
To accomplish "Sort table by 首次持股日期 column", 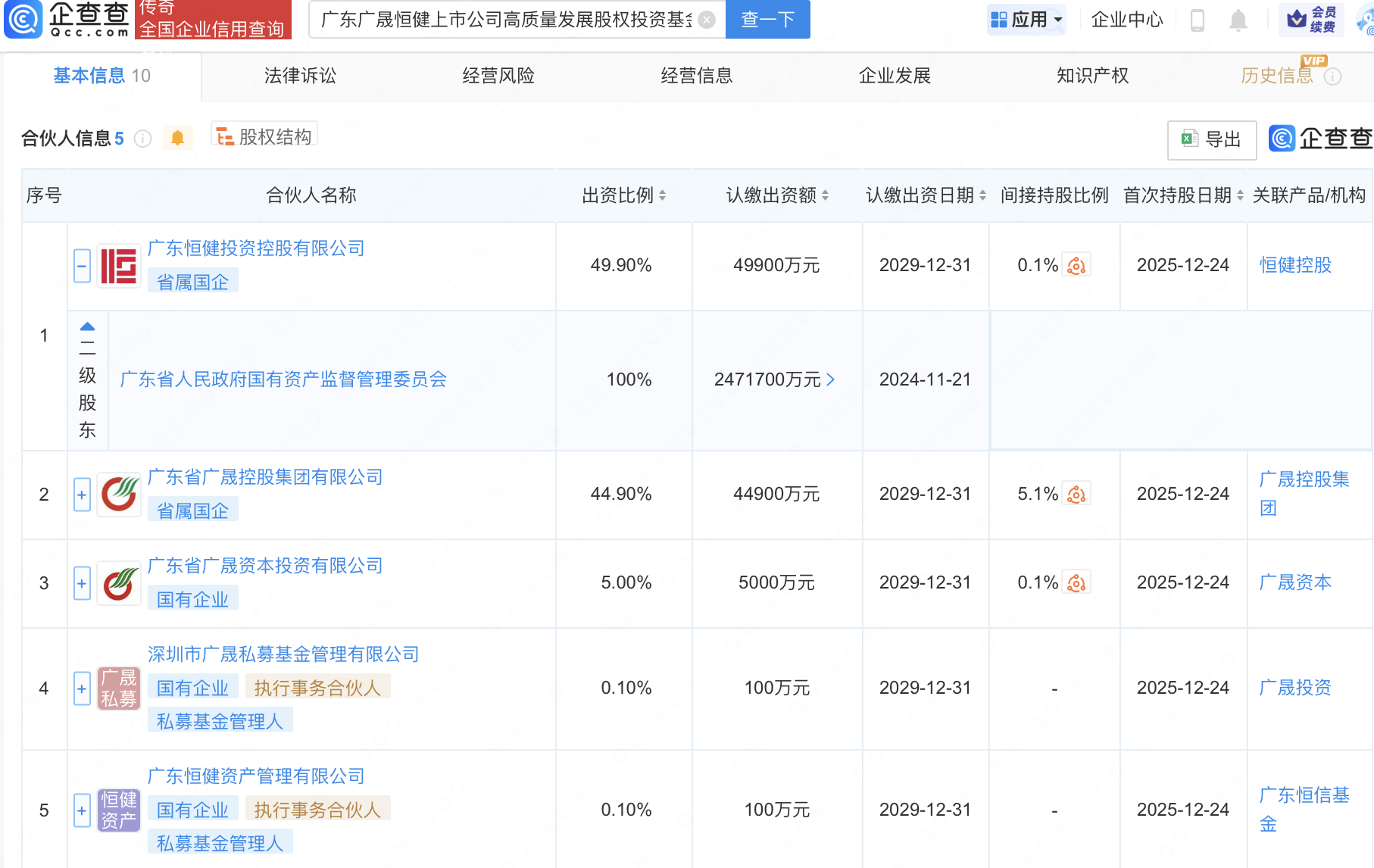I will (1240, 195).
